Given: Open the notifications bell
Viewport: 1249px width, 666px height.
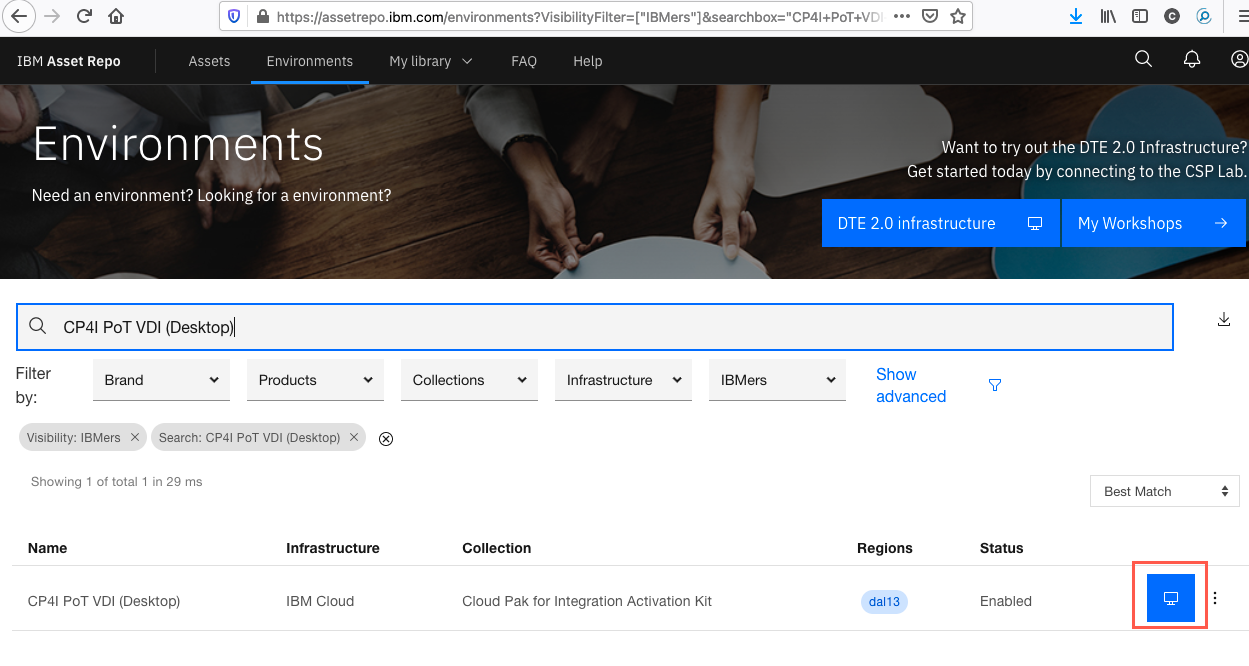Looking at the screenshot, I should (1192, 60).
